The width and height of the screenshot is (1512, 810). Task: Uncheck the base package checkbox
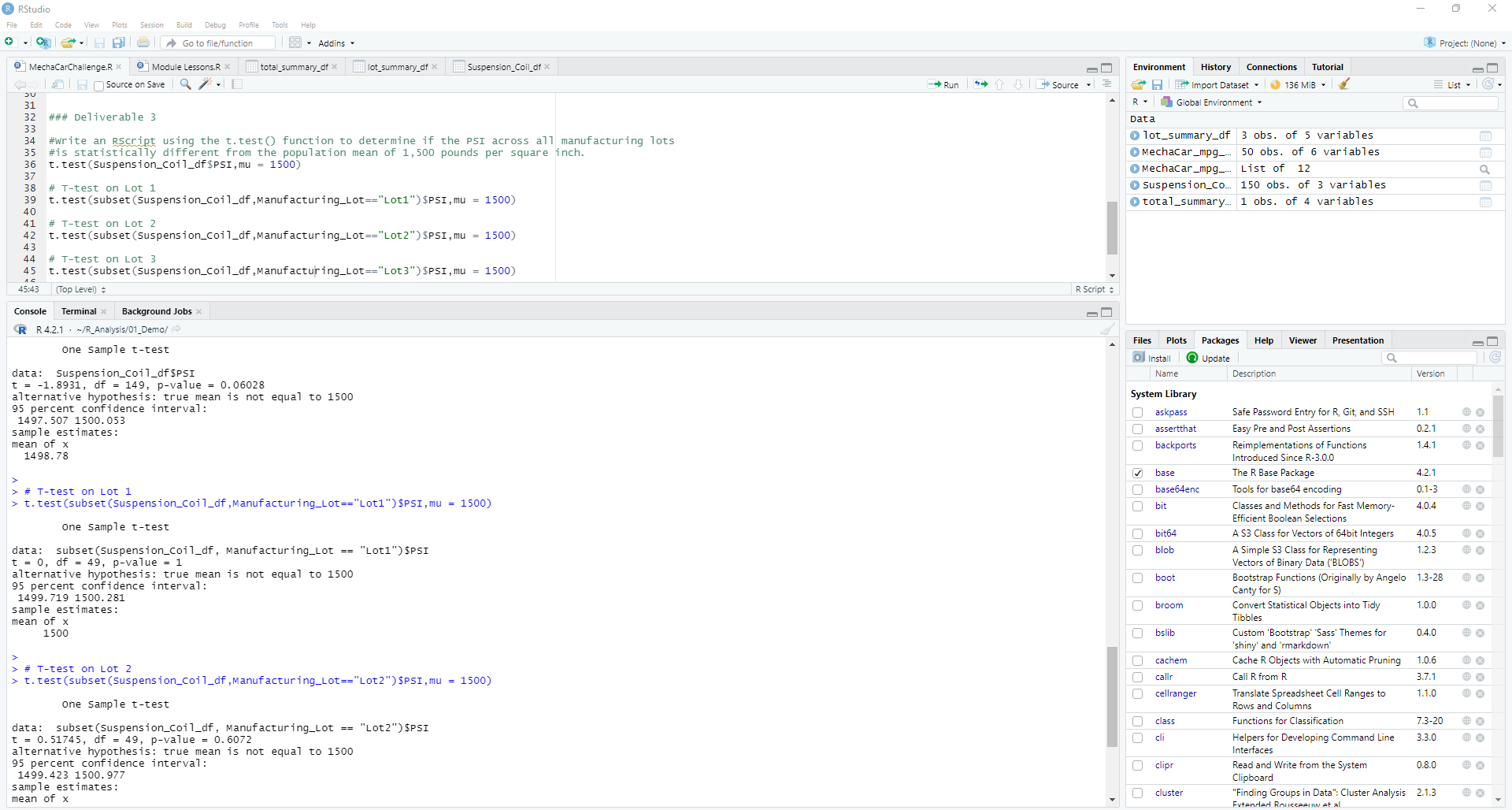pos(1137,473)
